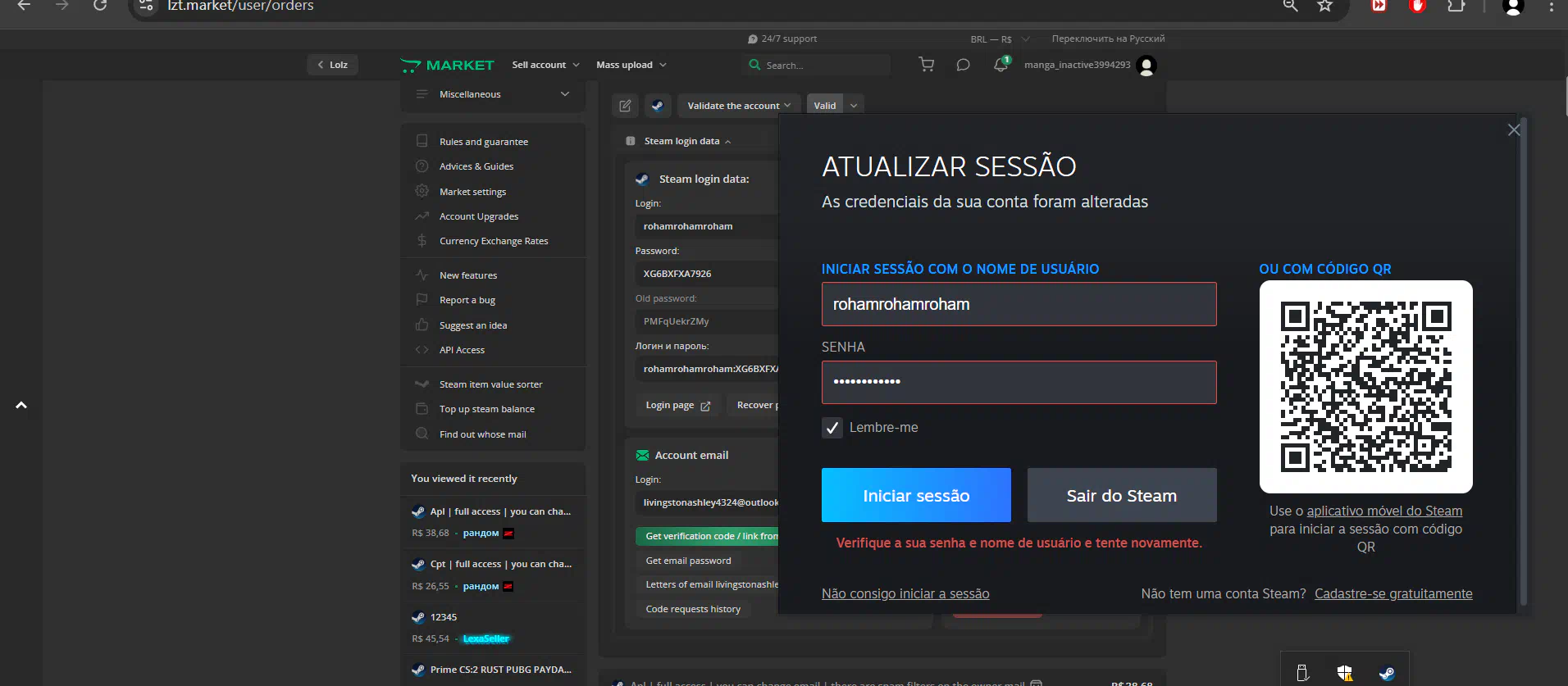Click the Valid status button
Image resolution: width=1568 pixels, height=686 pixels.
(825, 106)
